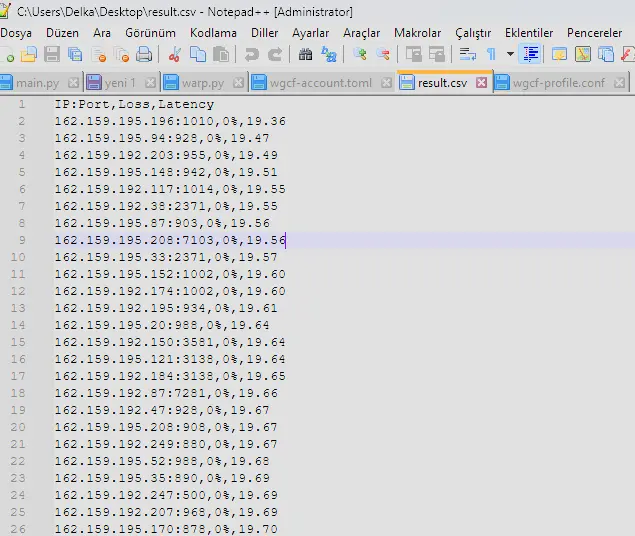
Task: Close the wgcf-profile.conf tab
Action: (x=619, y=83)
